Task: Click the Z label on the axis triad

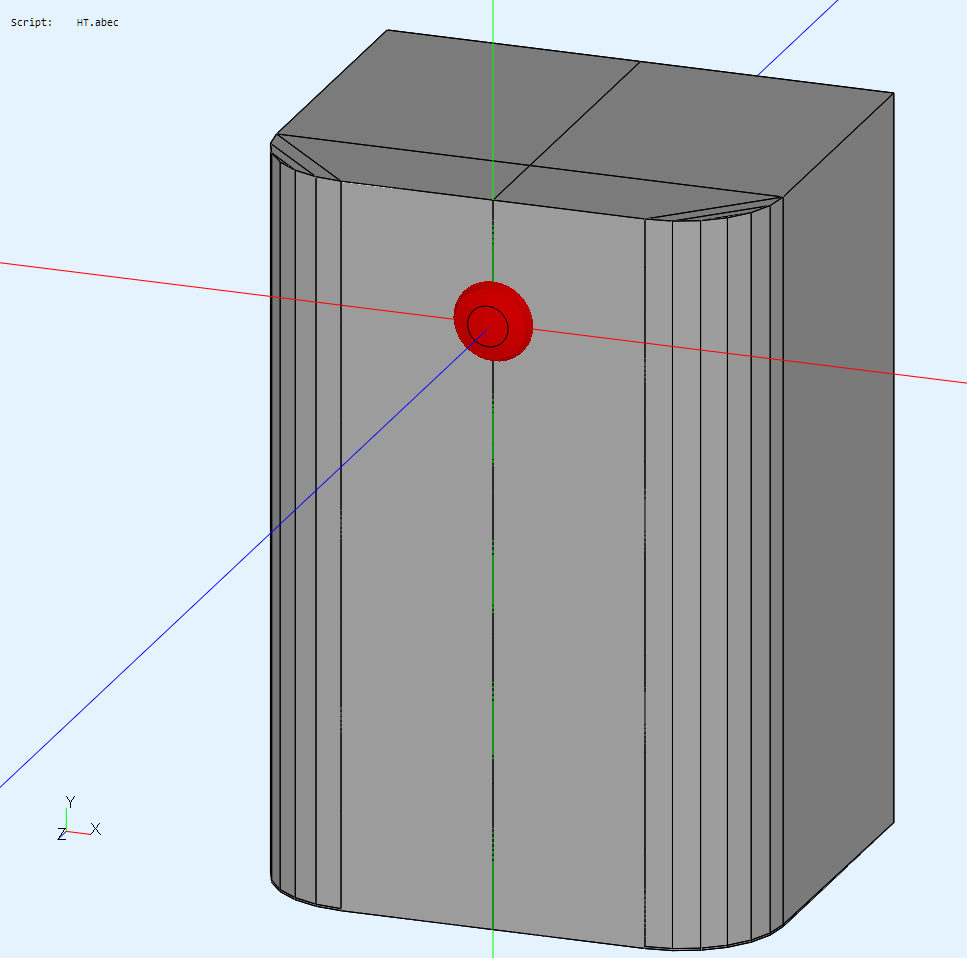Action: tap(61, 834)
